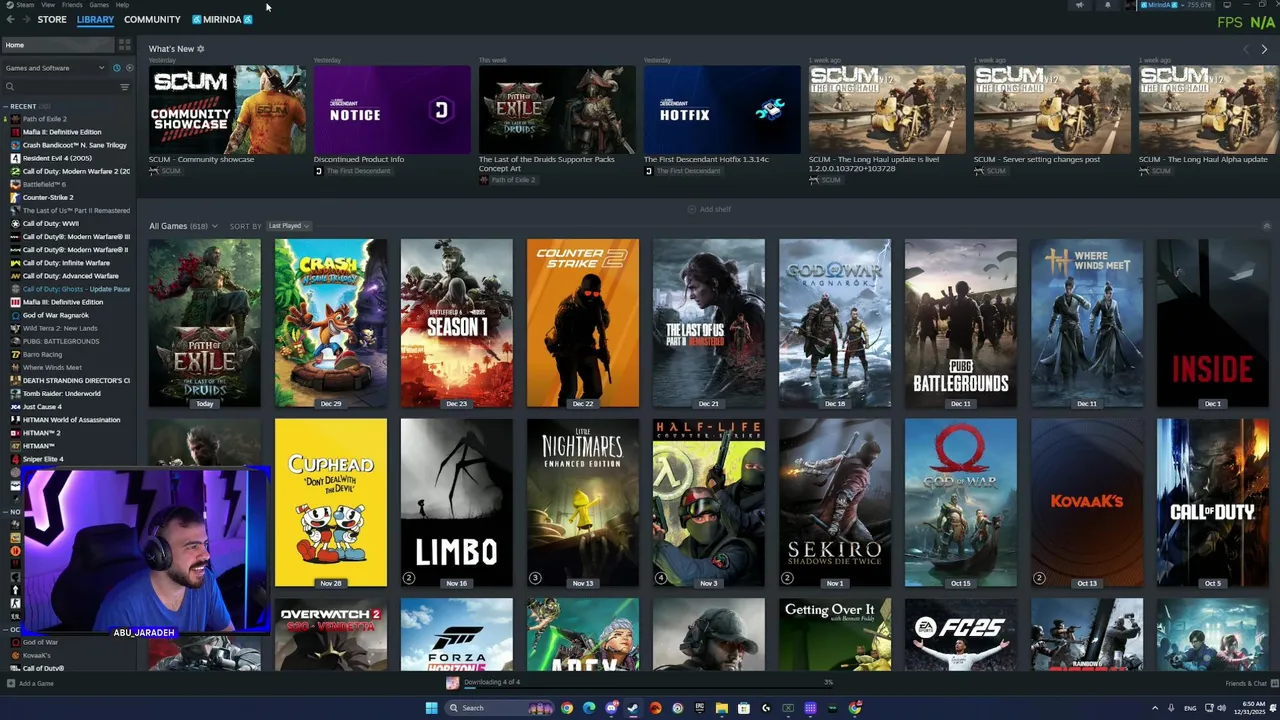Select Resident Evil 4 (2005) in sidebar

57,158
